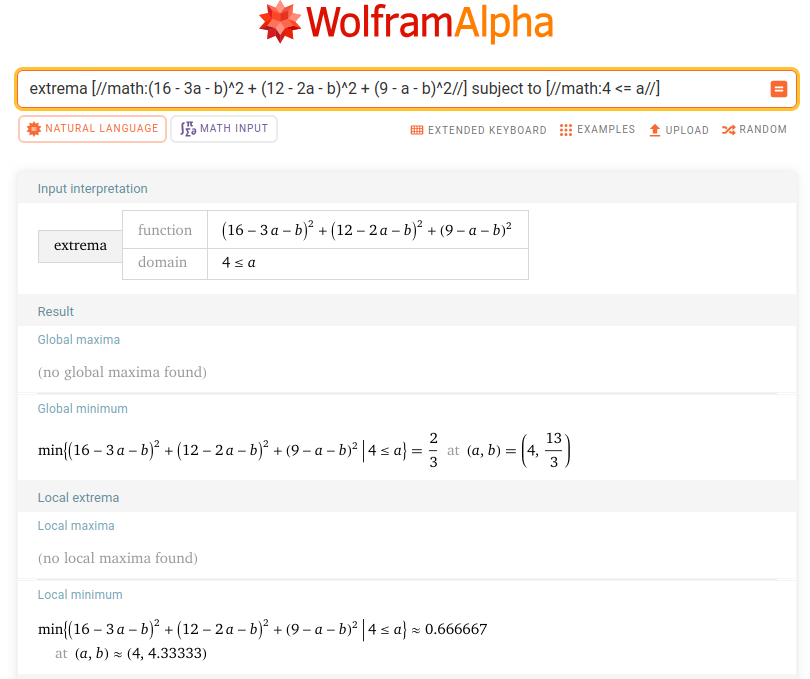Screen dimensions: 810x679
Task: Click the approximate value 0.666667
Action: pos(456,629)
